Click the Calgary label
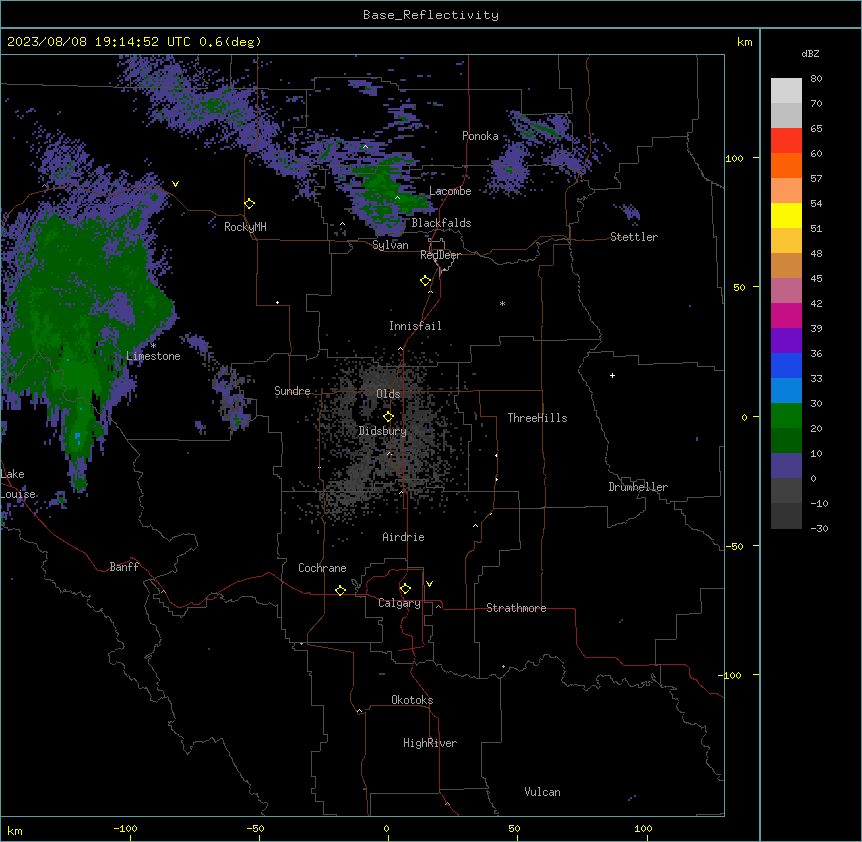 point(399,603)
